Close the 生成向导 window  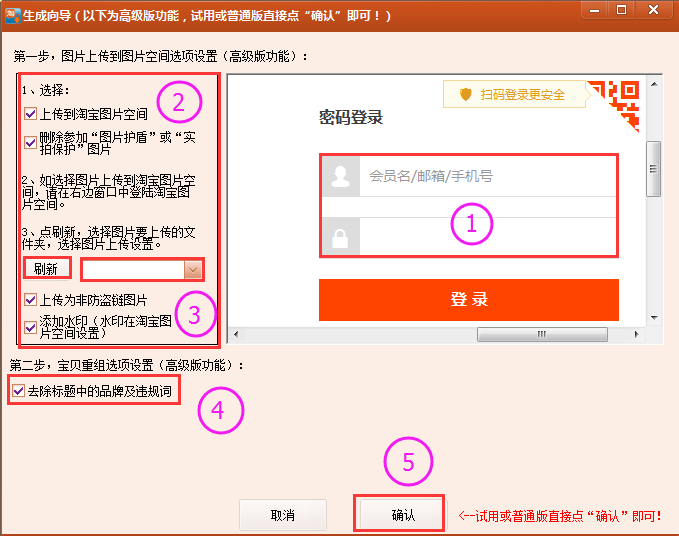[653, 10]
